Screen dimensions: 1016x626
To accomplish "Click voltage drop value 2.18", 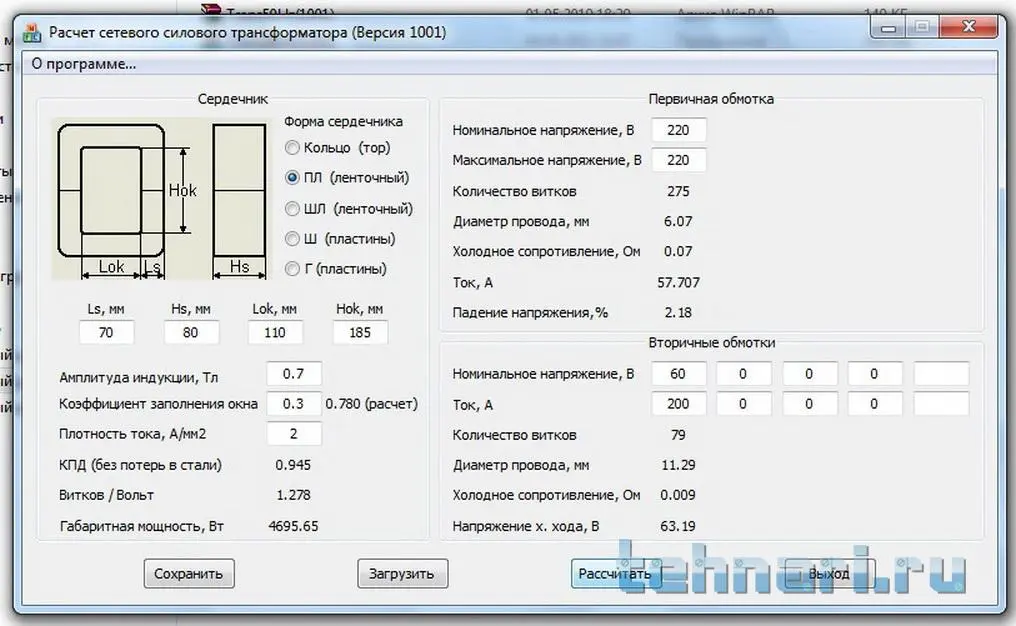I will point(678,312).
